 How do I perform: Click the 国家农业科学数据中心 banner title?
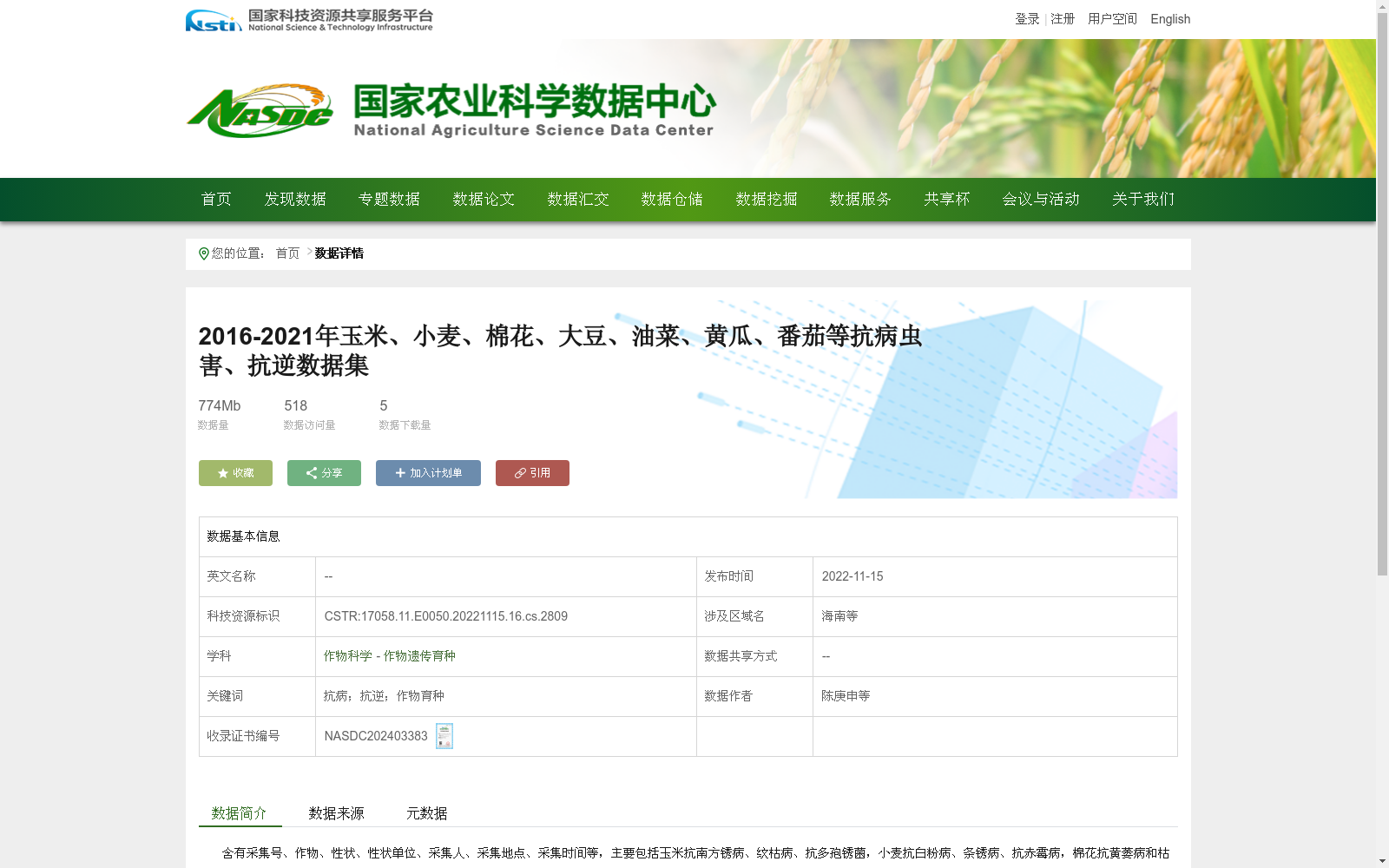[x=535, y=102]
